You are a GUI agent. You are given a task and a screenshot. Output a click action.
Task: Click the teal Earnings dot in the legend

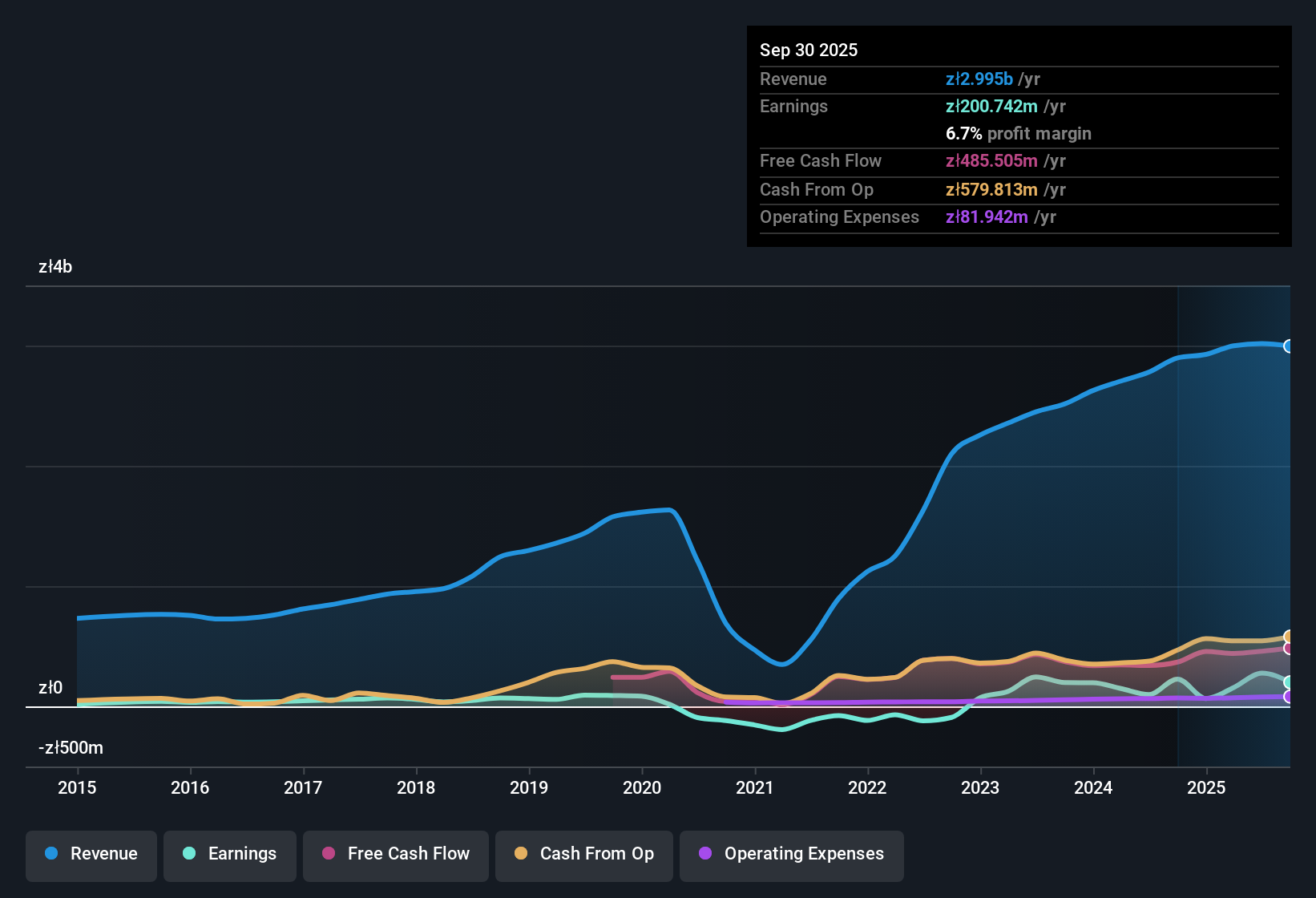point(189,854)
